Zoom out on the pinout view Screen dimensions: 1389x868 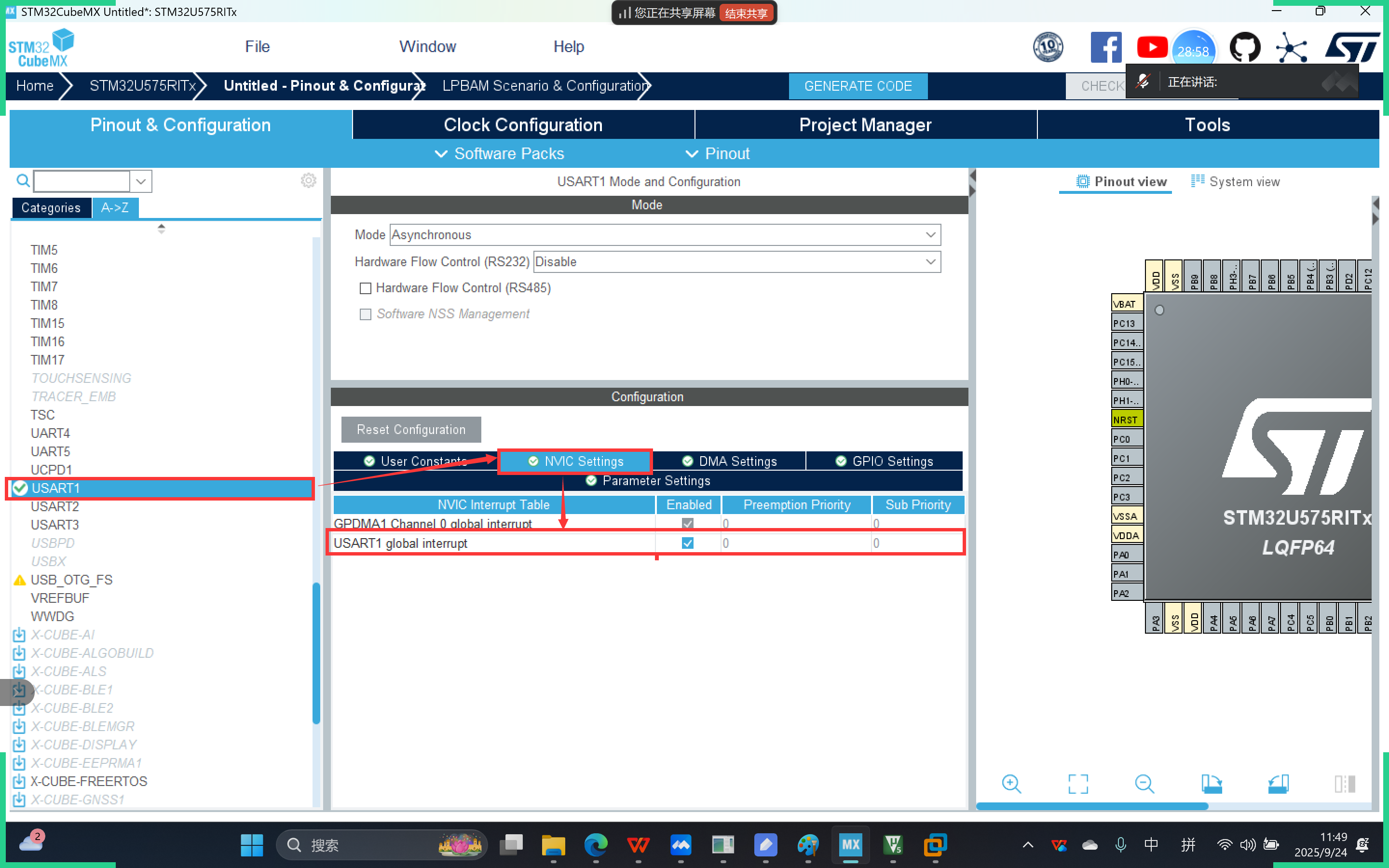[x=1144, y=784]
